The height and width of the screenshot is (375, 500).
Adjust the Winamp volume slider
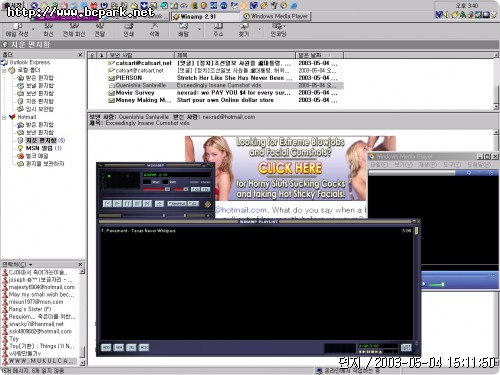[157, 189]
